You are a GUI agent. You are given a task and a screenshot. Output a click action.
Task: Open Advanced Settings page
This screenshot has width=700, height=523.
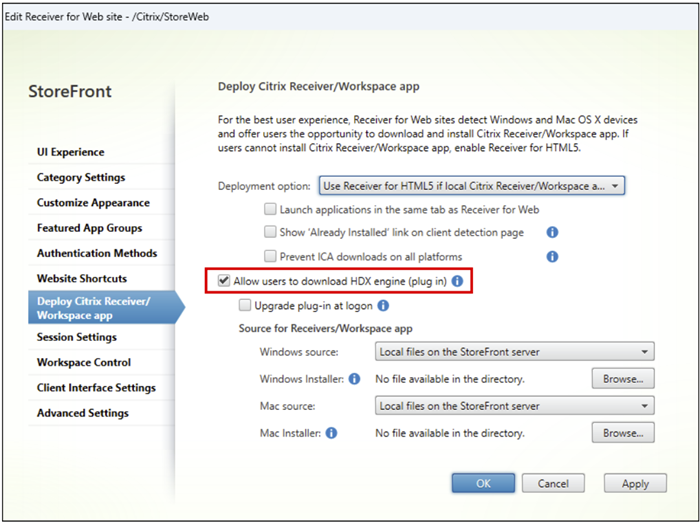[83, 413]
